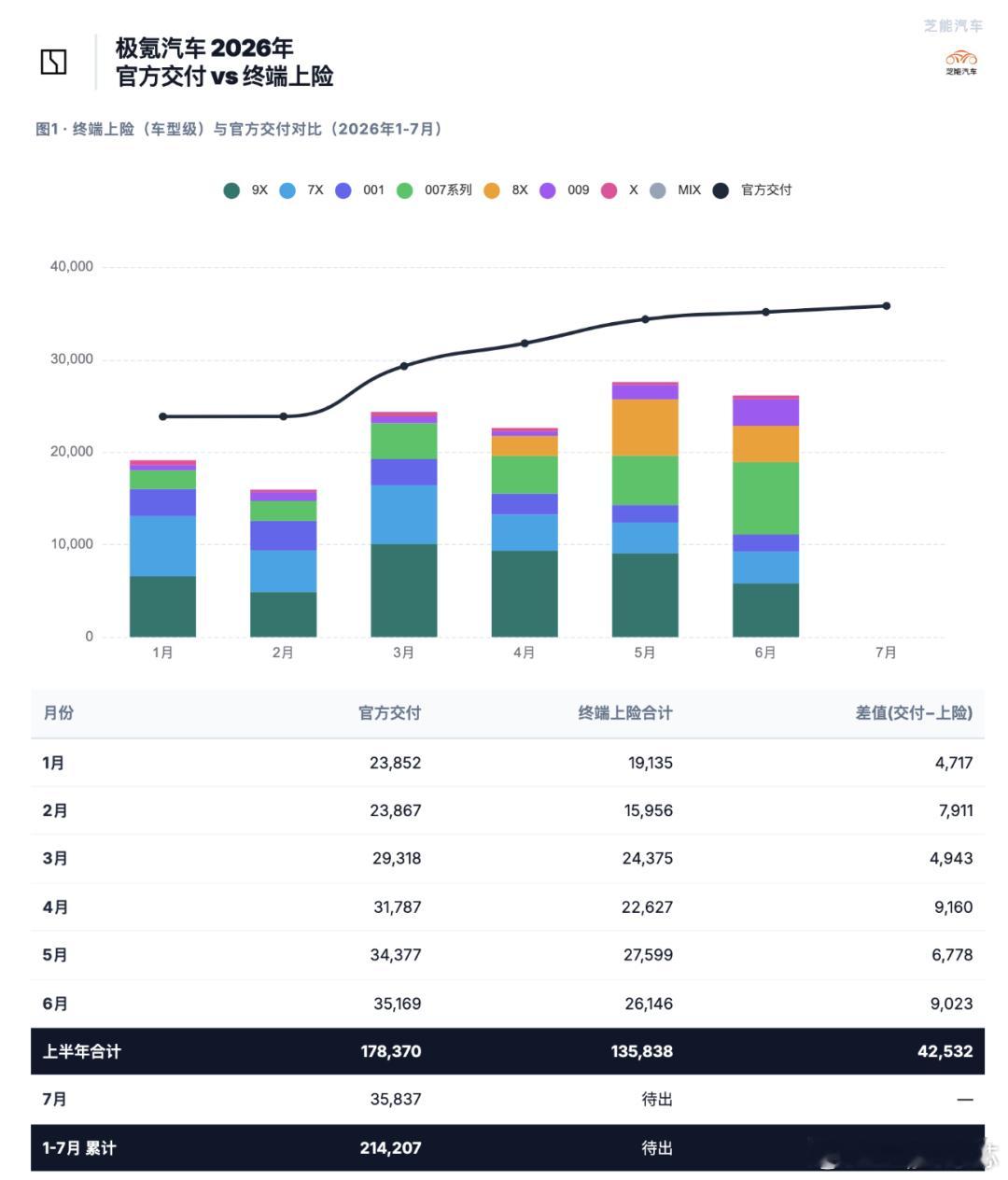Click the 月份 column header
The width and height of the screenshot is (1008, 1180).
(x=58, y=713)
